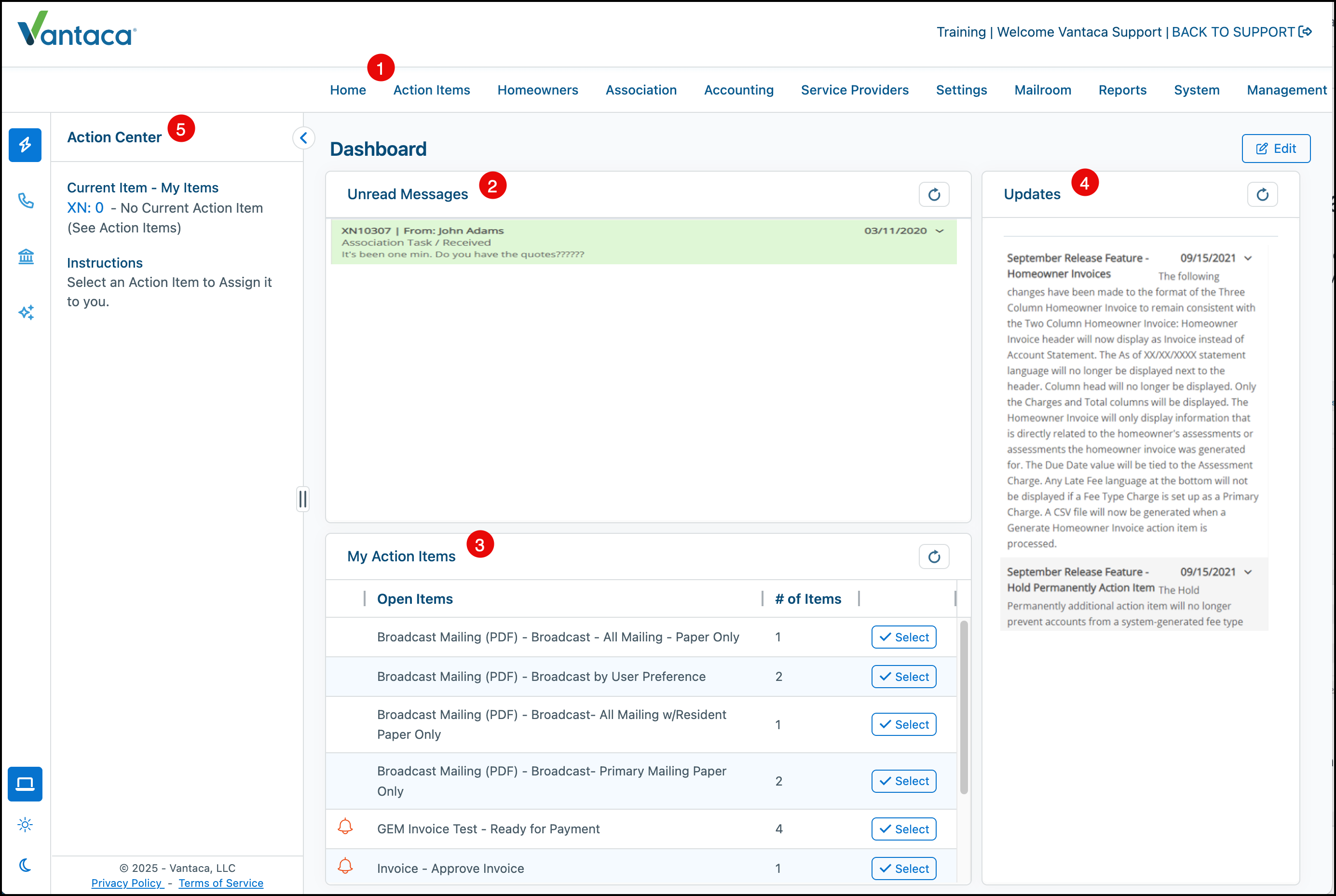Select Broadcast- Primary Mailing Paper Only item
The height and width of the screenshot is (896, 1336).
click(x=903, y=781)
